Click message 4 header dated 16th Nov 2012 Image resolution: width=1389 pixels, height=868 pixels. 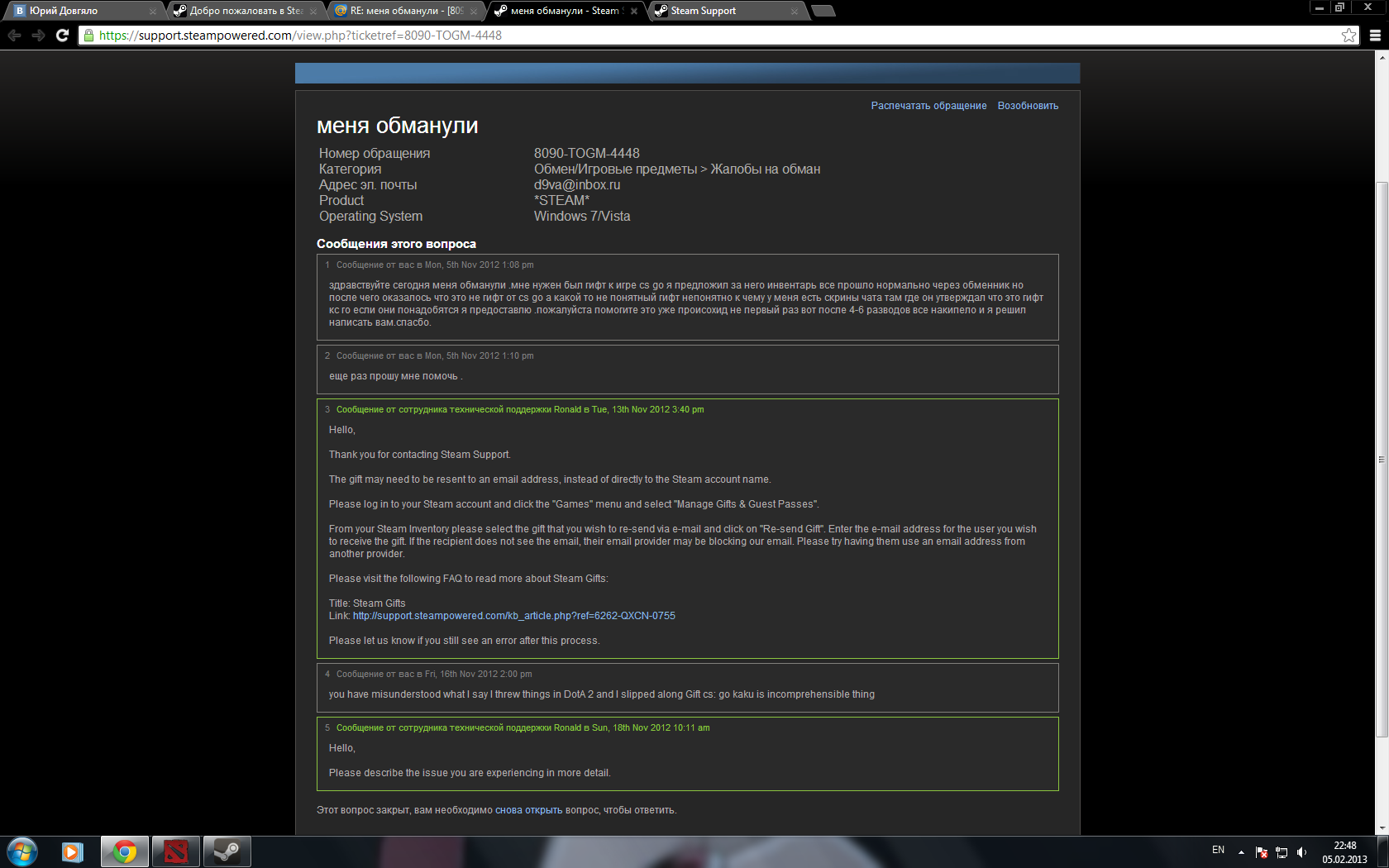click(x=434, y=674)
